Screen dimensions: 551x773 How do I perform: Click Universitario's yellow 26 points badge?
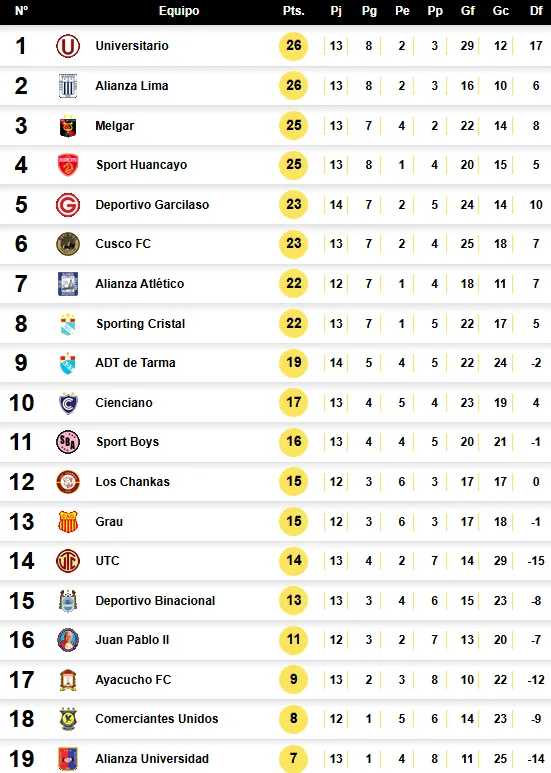(293, 46)
